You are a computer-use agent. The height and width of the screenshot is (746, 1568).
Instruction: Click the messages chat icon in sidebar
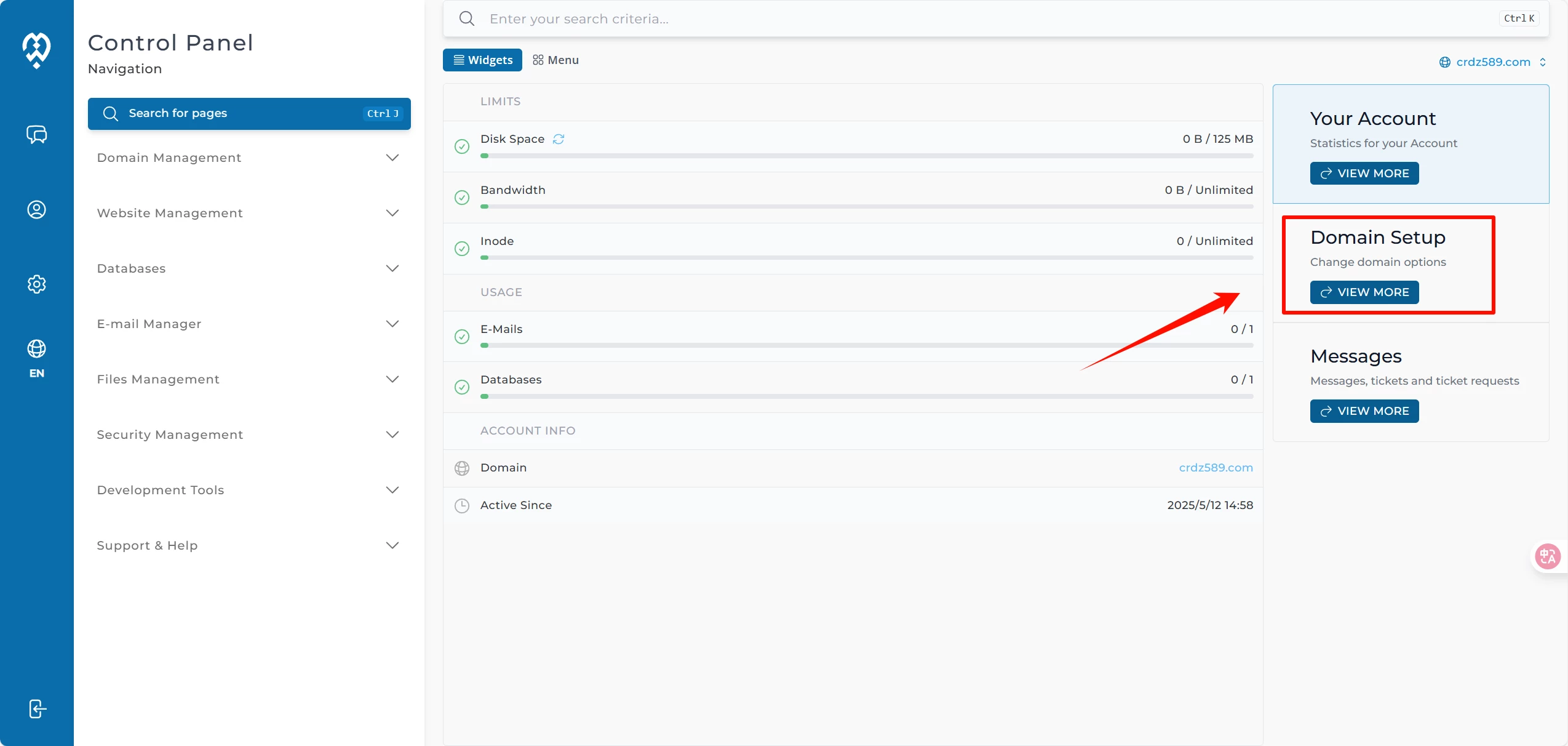pos(36,134)
